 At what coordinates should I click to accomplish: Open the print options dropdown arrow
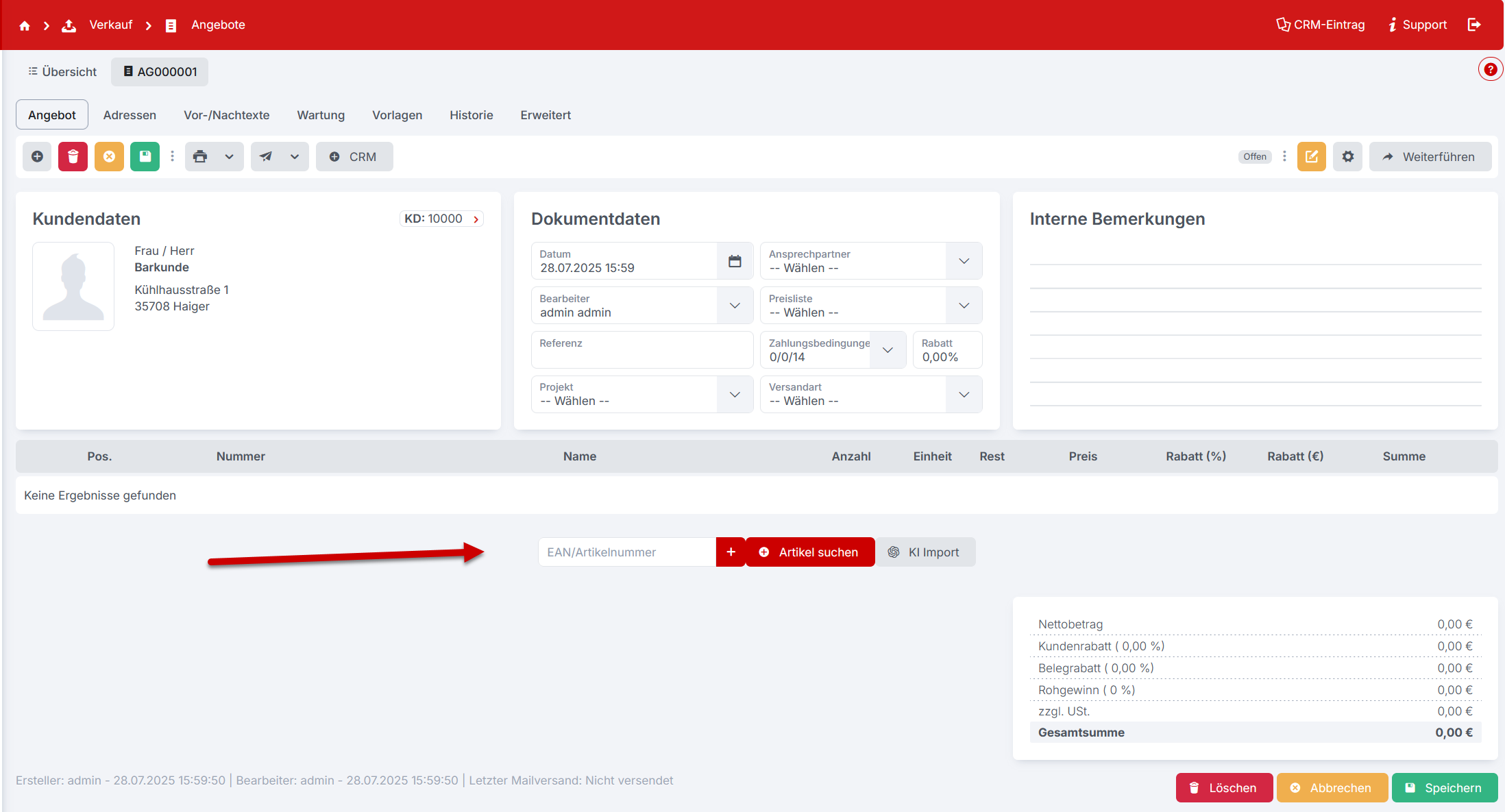[230, 157]
